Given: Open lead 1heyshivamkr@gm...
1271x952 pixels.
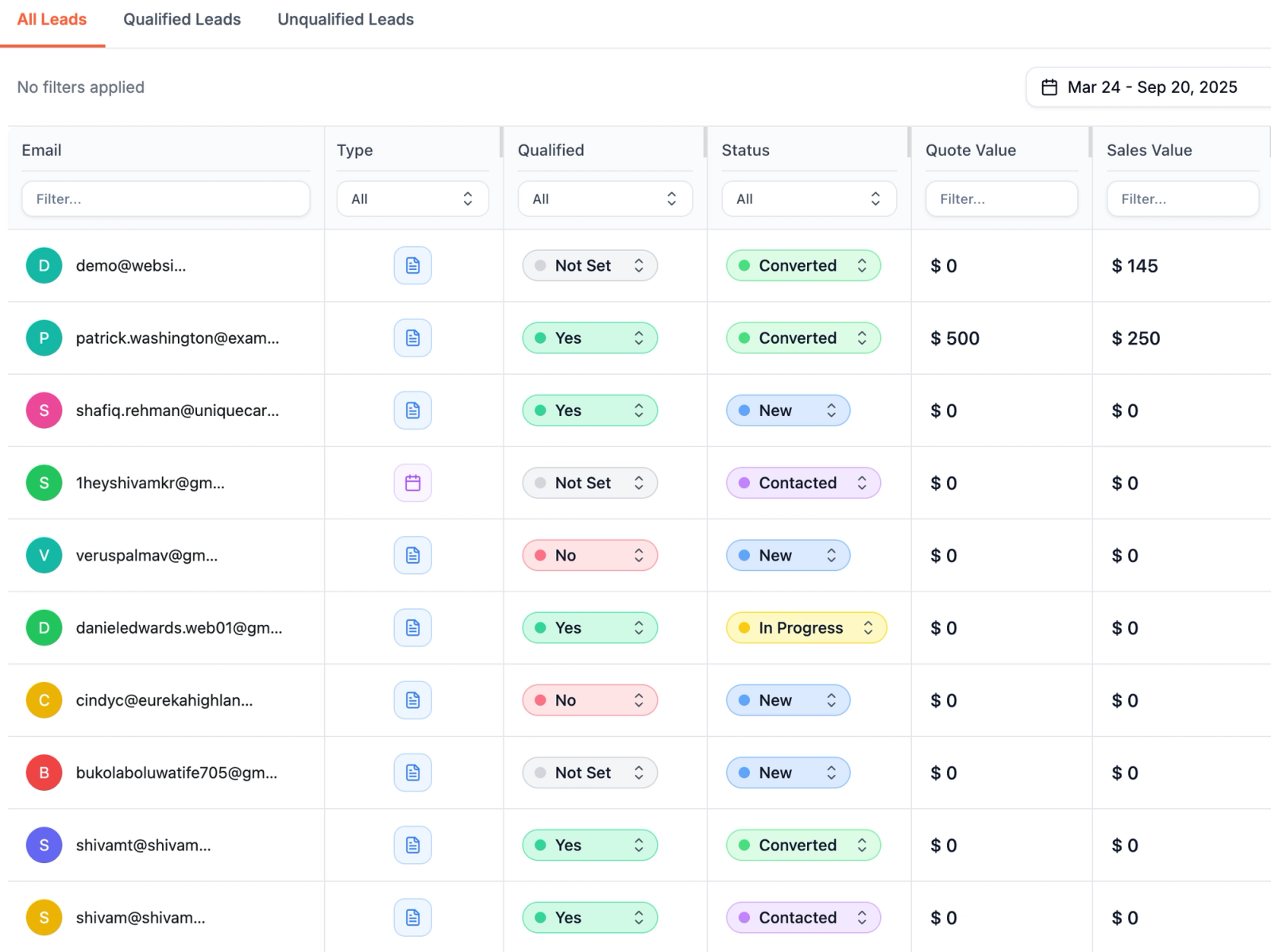Looking at the screenshot, I should pos(150,483).
